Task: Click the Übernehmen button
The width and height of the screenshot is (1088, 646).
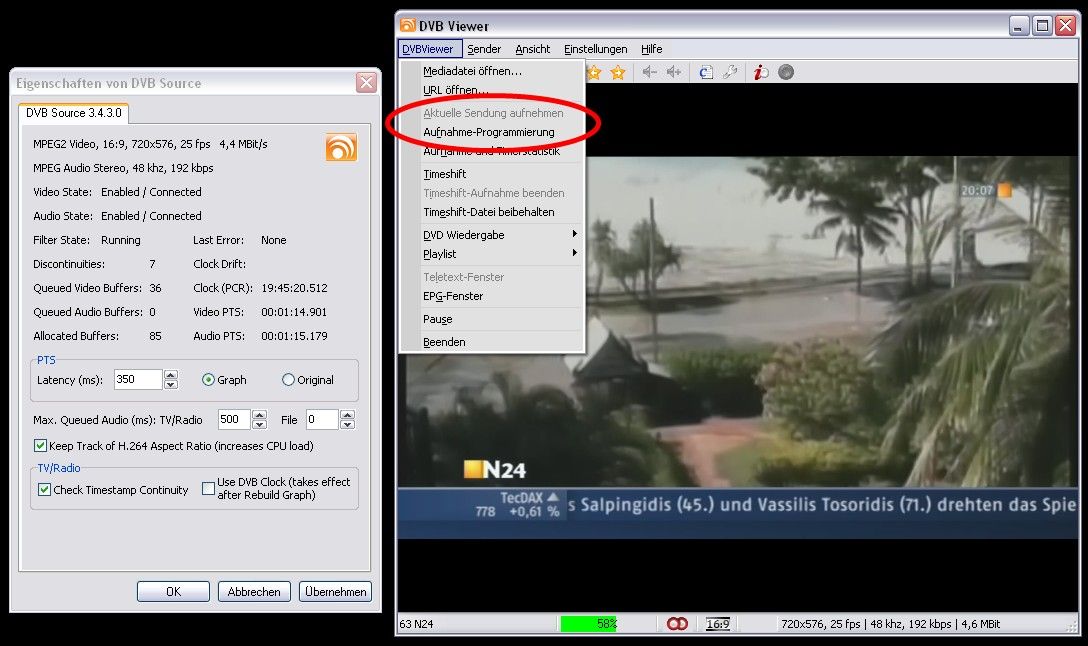Action: tap(334, 592)
